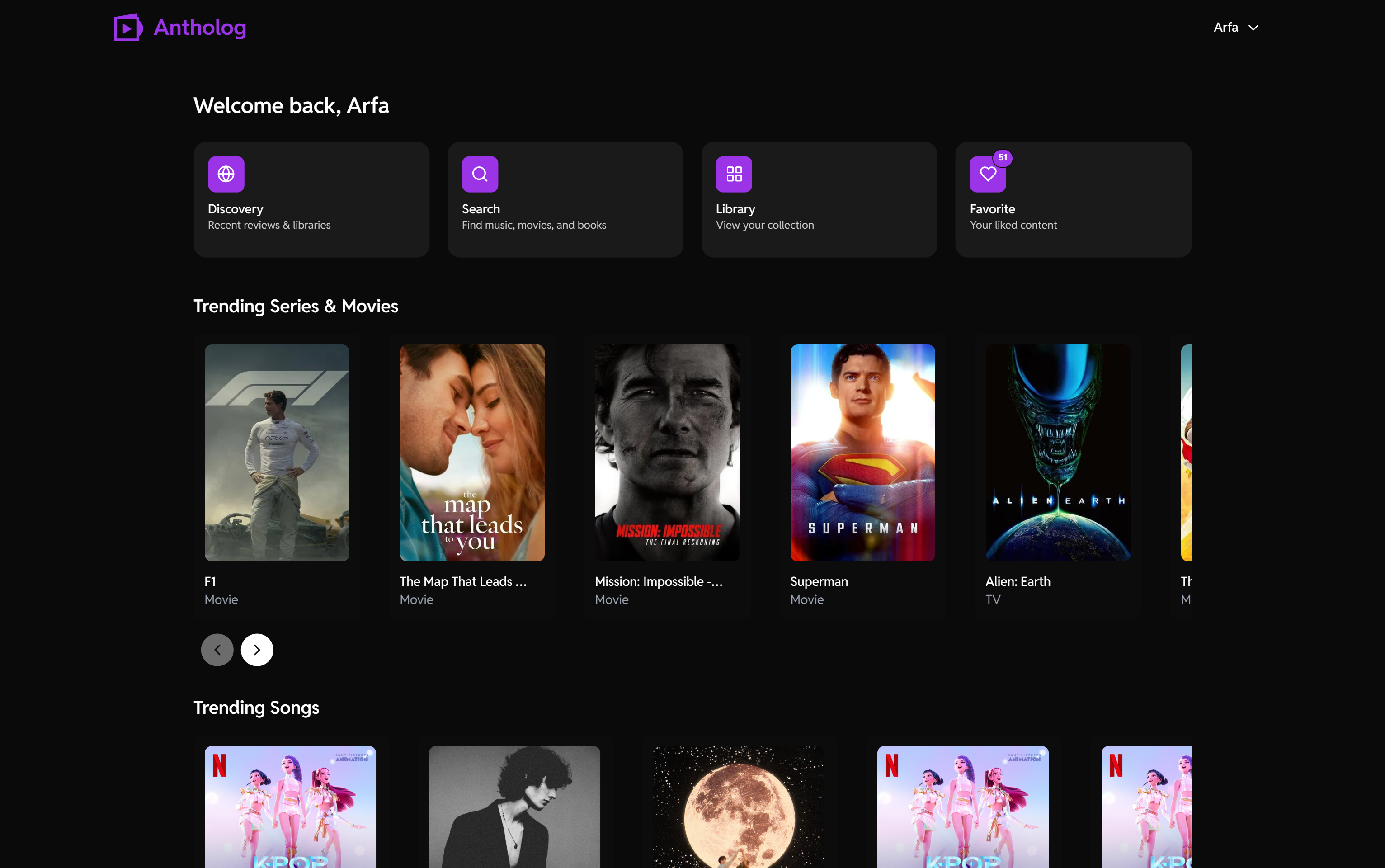The width and height of the screenshot is (1385, 868).
Task: Click the Search magnifier icon
Action: pos(480,174)
